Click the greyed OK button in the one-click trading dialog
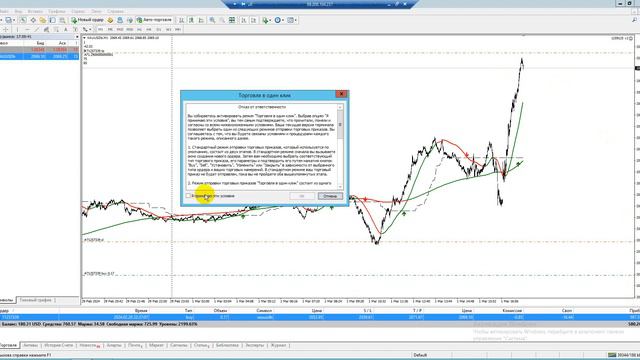This screenshot has height=360, width=640. click(x=302, y=196)
